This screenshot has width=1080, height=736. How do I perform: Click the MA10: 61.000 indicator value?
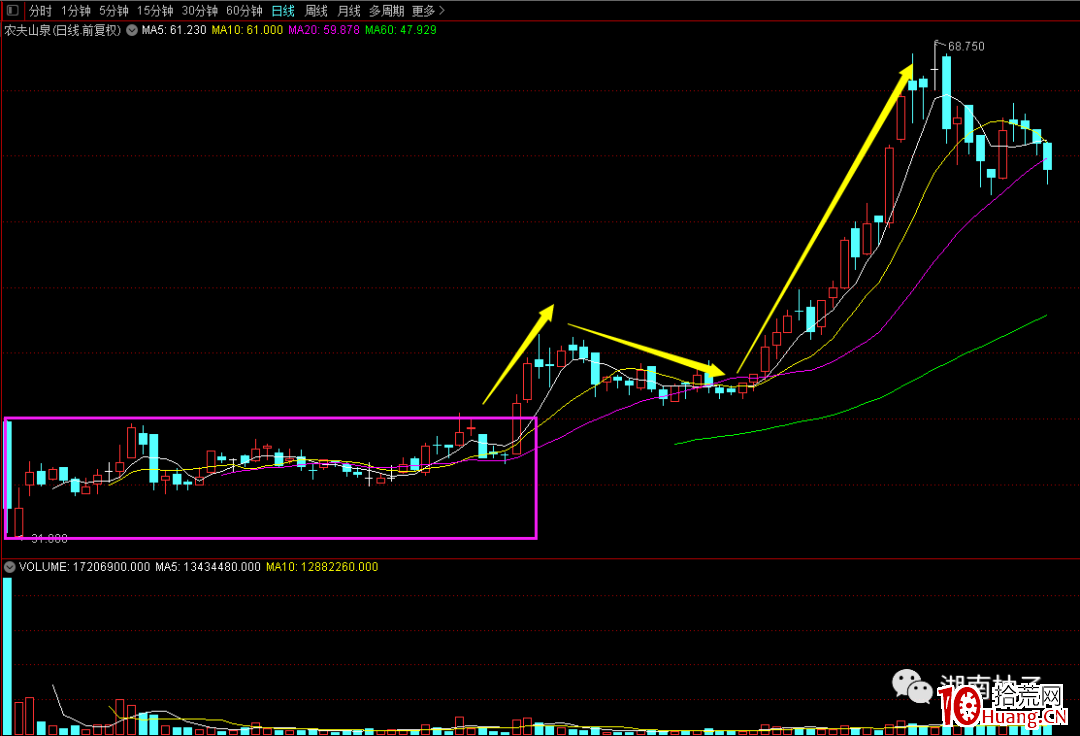pyautogui.click(x=247, y=30)
